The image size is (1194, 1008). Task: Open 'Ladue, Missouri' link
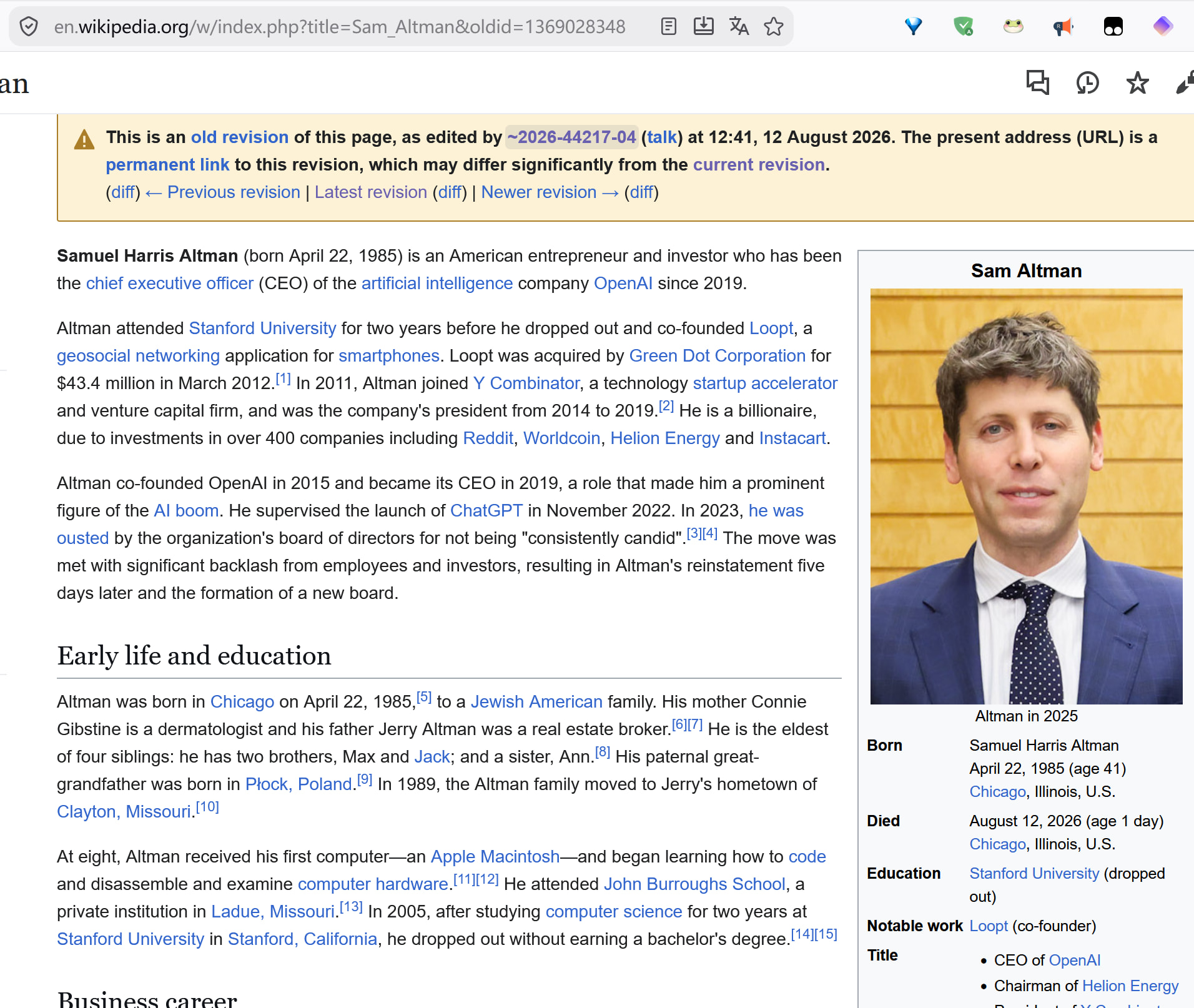coord(273,912)
